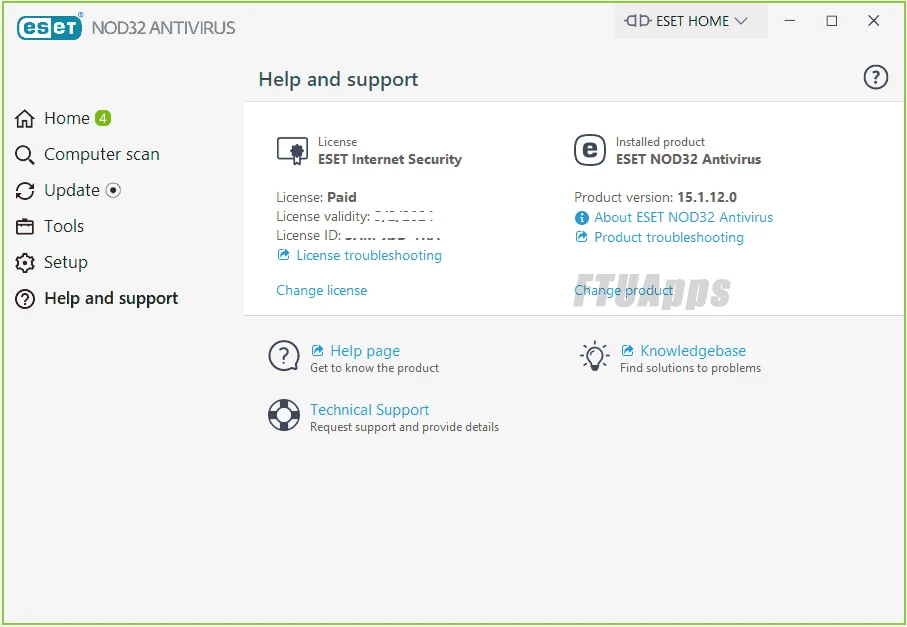The image size is (907, 627).
Task: Open Technical Support request
Action: click(370, 410)
